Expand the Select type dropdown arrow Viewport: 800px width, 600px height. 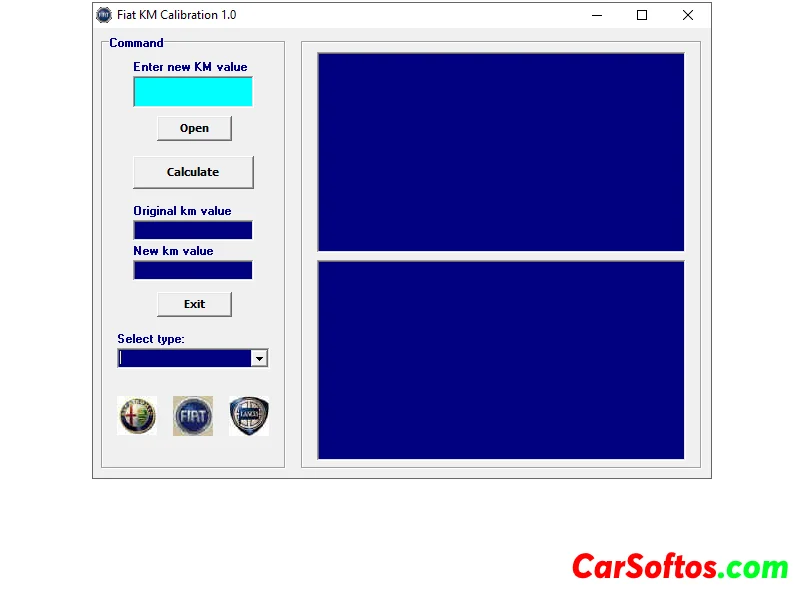point(259,358)
